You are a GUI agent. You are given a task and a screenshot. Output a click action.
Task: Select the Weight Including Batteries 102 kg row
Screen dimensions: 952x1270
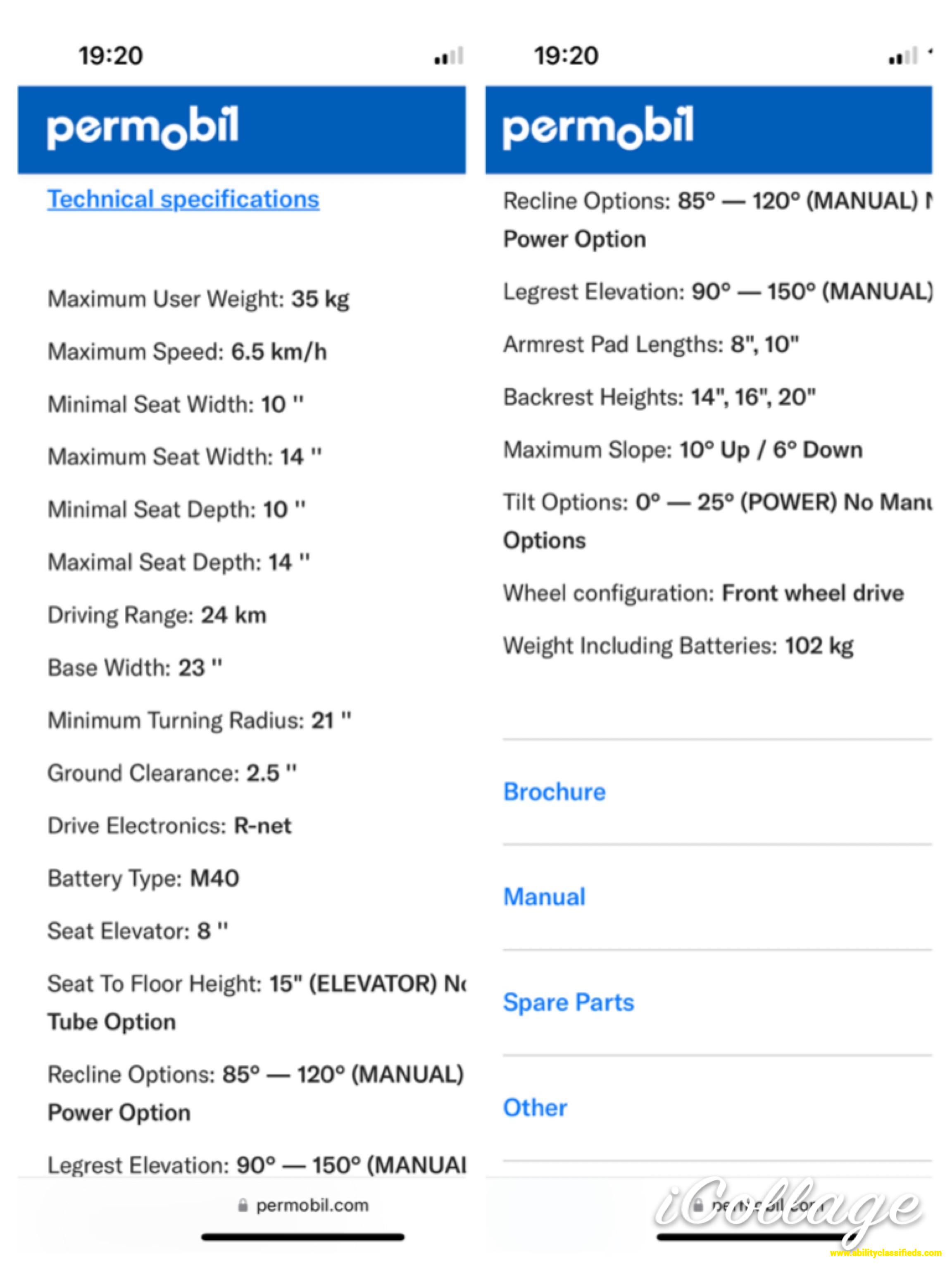pos(678,646)
